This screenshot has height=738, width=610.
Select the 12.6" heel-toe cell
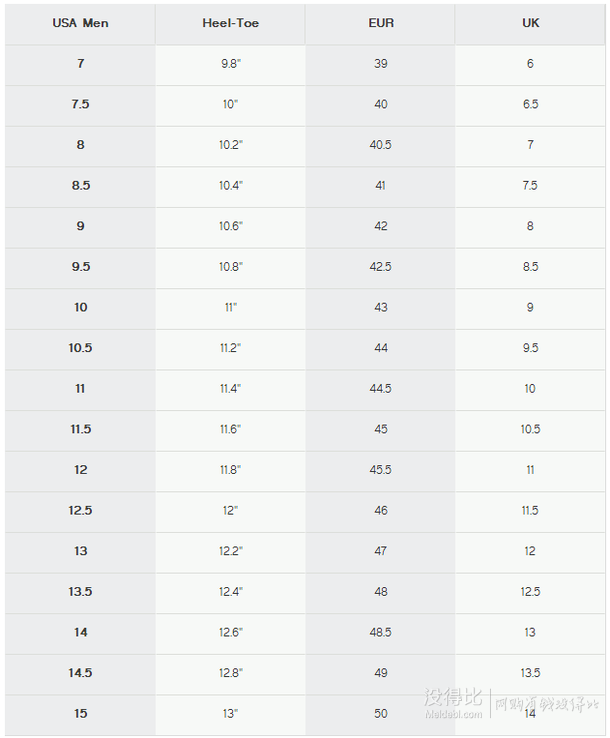click(x=230, y=633)
